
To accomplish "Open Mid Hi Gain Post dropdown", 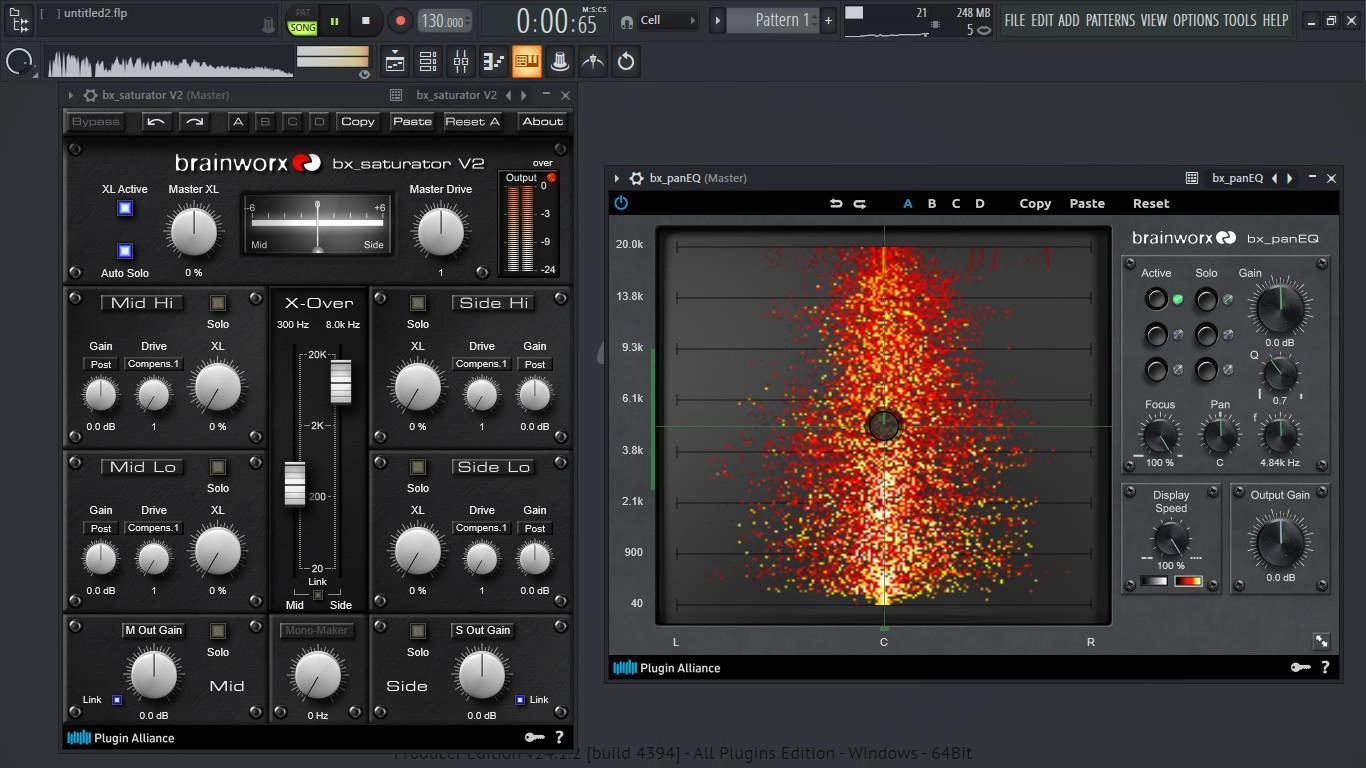I will click(101, 364).
